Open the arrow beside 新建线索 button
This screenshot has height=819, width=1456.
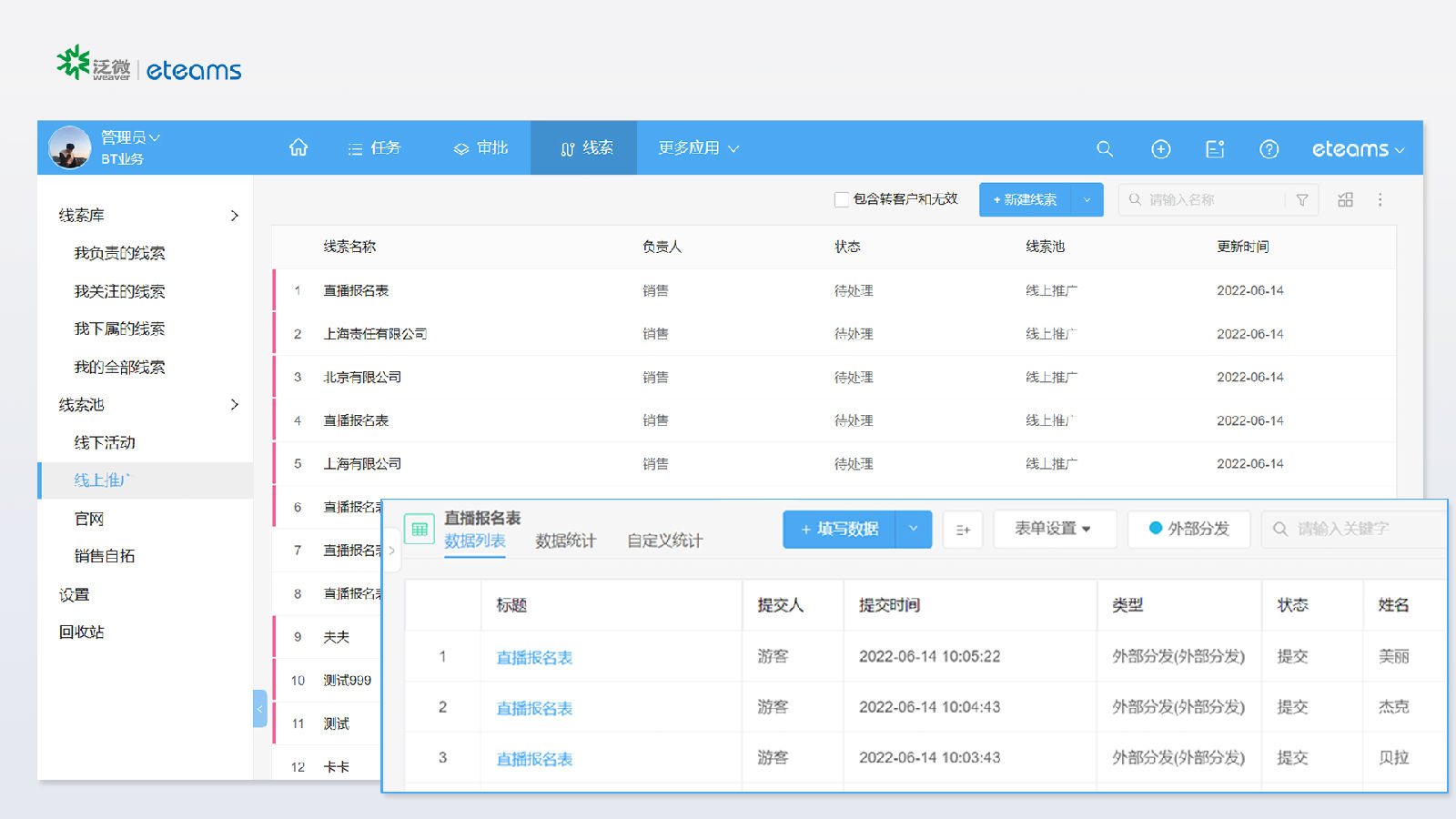point(1087,199)
